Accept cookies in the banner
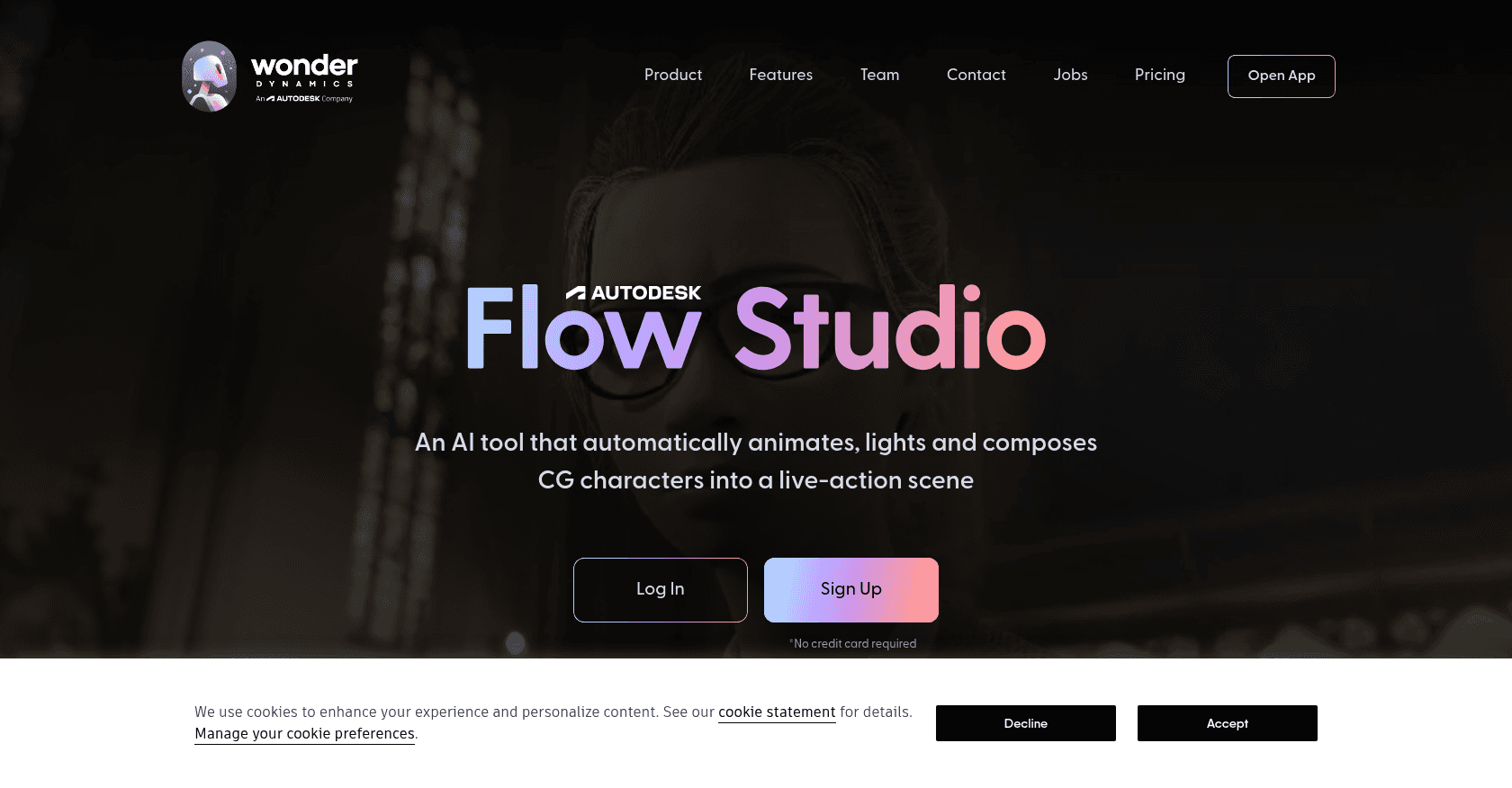Viewport: 1512px width, 788px height. click(1228, 723)
